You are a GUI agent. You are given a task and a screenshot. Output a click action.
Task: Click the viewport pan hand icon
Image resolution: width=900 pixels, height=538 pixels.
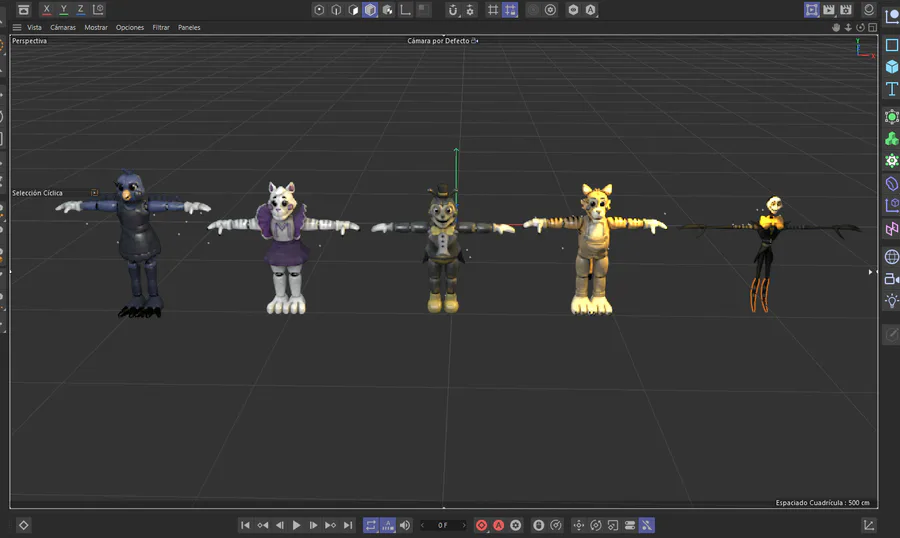tap(836, 27)
